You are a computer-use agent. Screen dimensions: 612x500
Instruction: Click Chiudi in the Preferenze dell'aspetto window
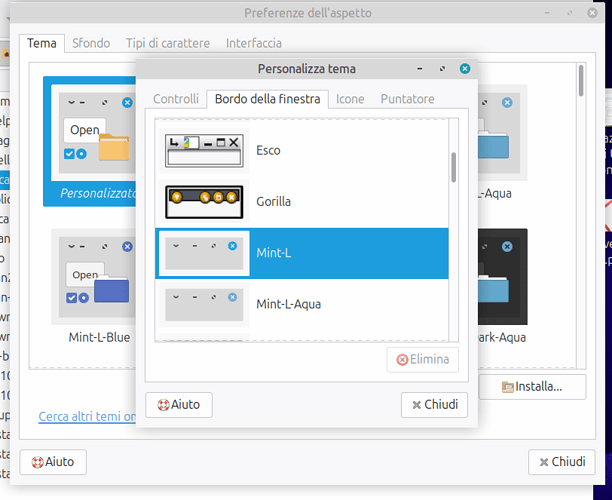click(561, 462)
